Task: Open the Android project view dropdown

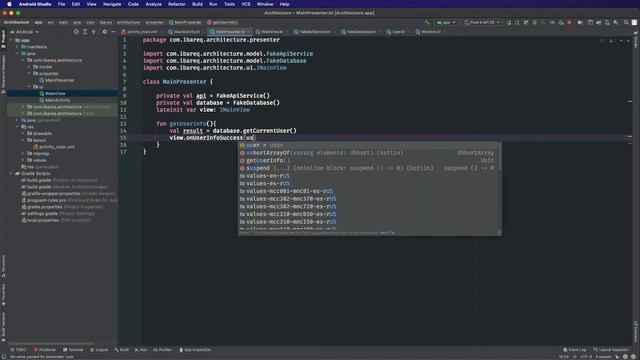Action: 24,32
